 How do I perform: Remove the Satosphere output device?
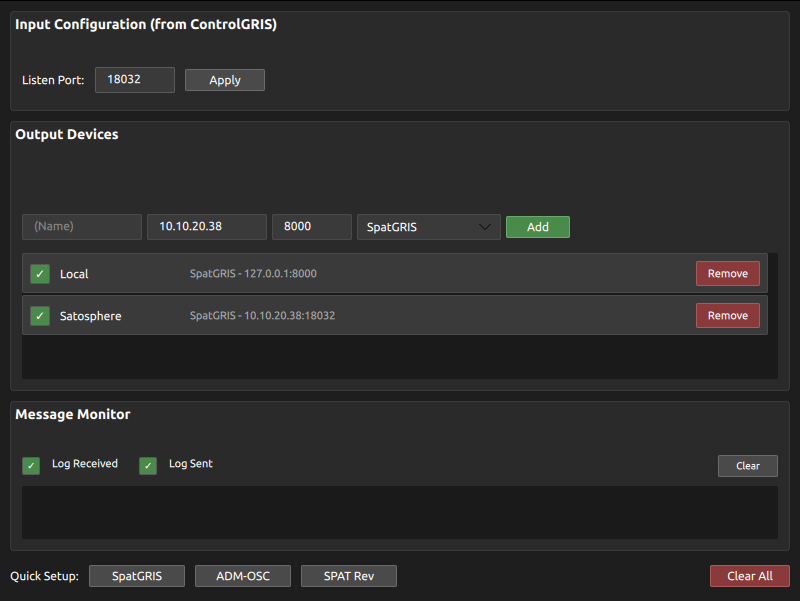tap(727, 316)
